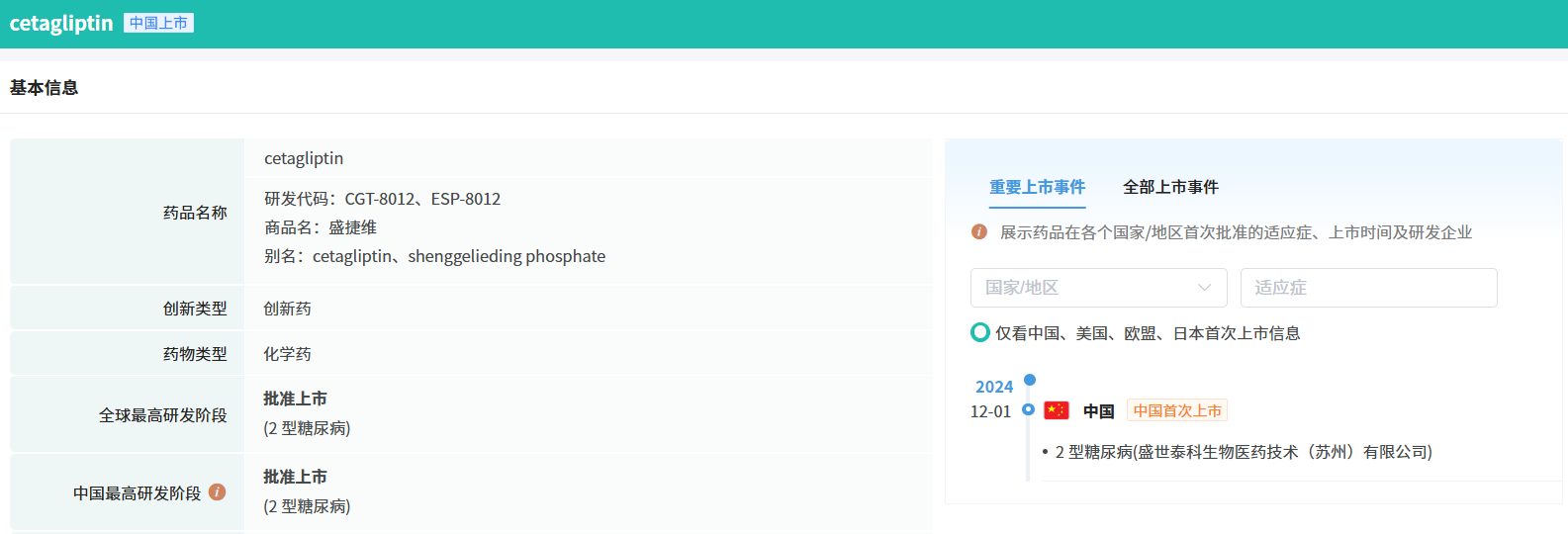This screenshot has height=534, width=1568.
Task: Click the orange info icon before 展示药品在各个国家
Action: [979, 232]
